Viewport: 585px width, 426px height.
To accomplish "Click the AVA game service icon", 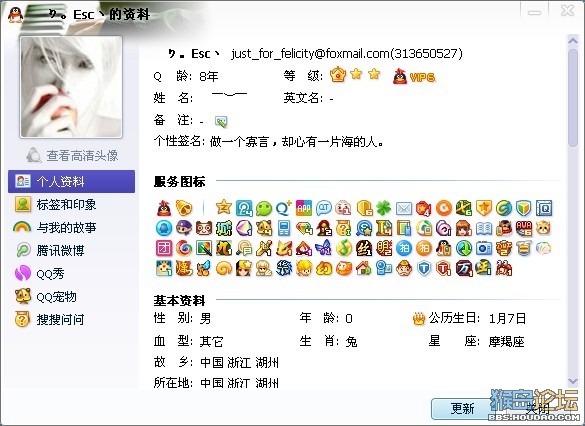I will point(523,228).
